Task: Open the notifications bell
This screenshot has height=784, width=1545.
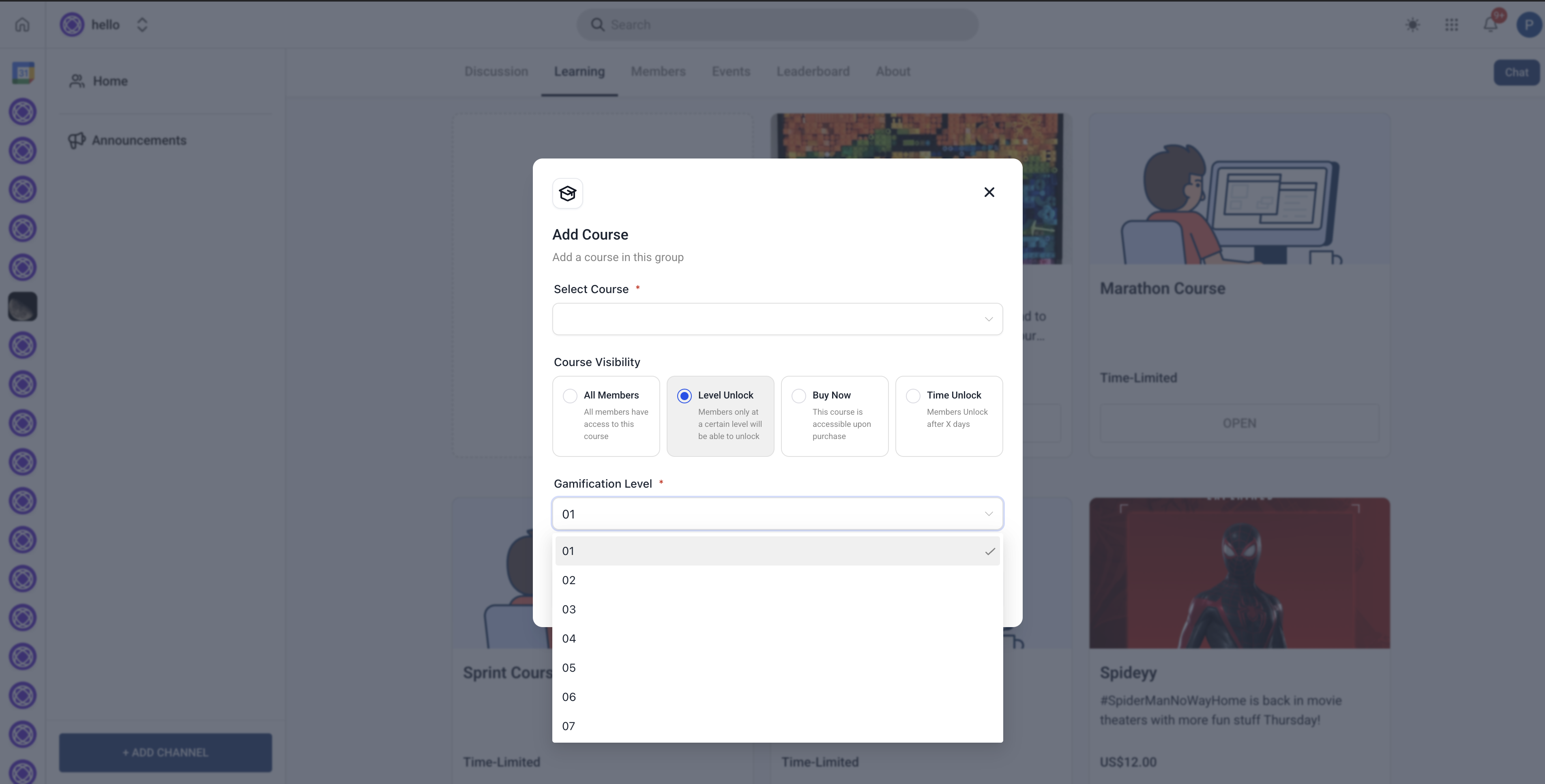Action: 1490,25
